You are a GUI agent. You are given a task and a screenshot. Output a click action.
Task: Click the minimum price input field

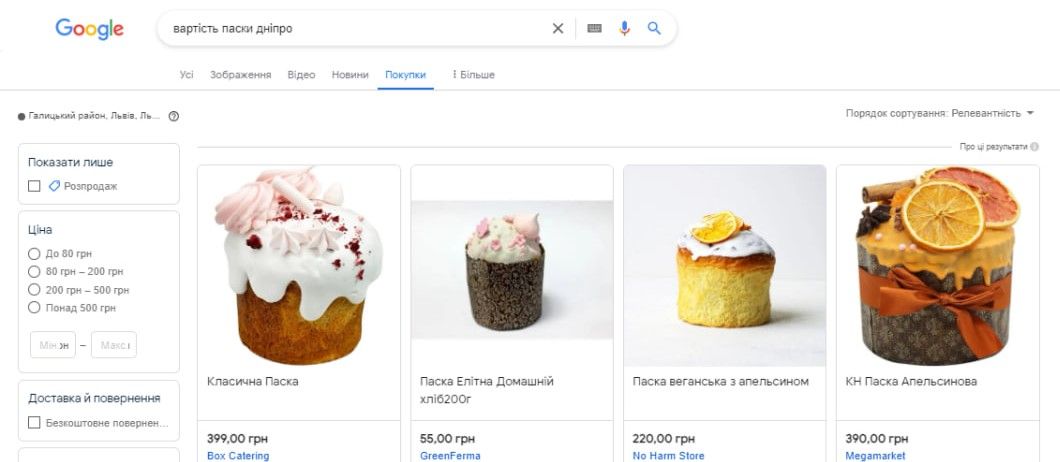53,345
